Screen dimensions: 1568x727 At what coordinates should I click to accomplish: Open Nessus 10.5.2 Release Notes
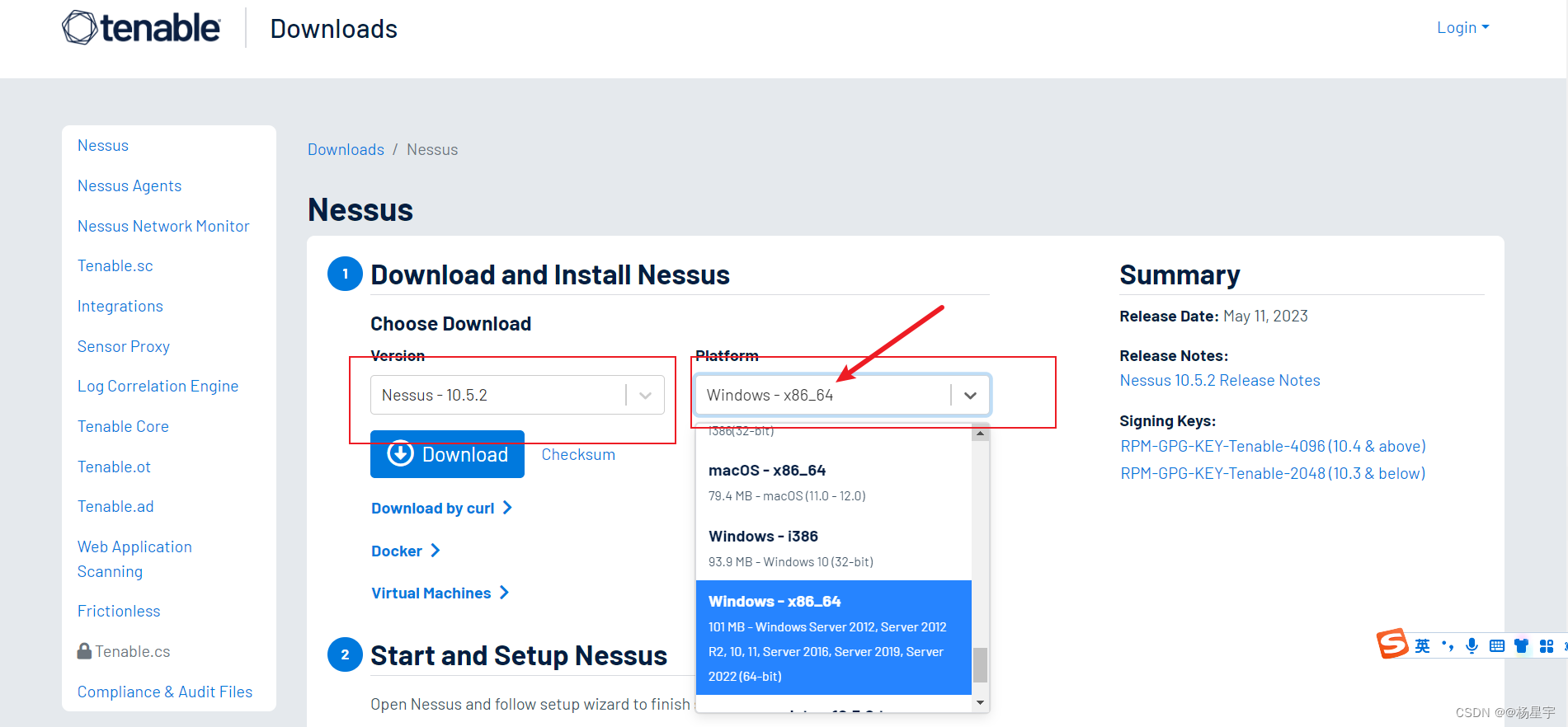click(1219, 380)
